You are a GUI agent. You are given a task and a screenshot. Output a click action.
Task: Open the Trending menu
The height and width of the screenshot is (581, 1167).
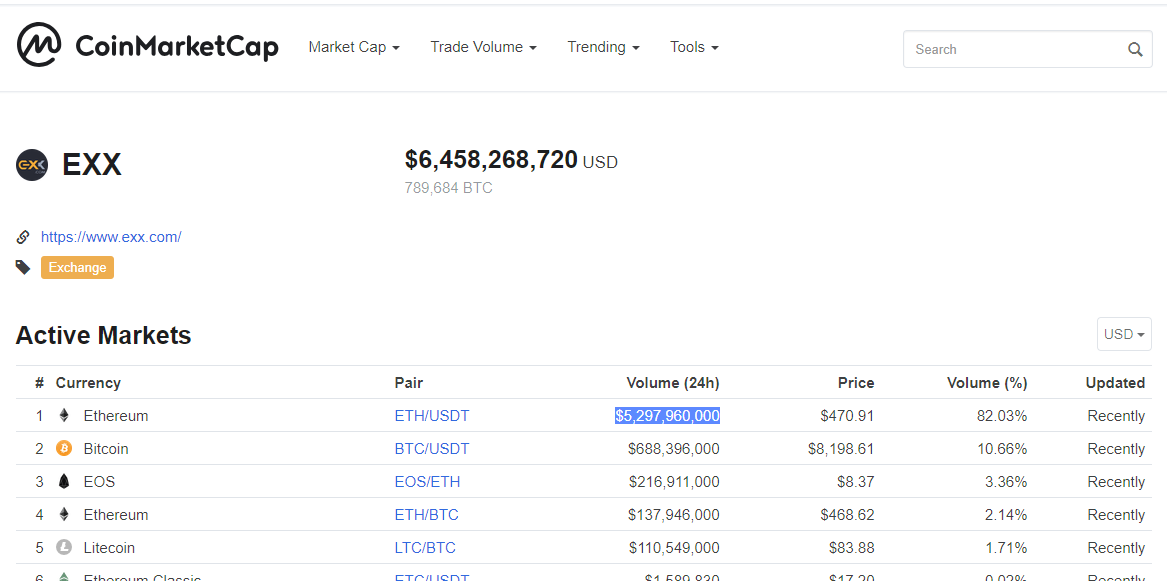tap(603, 47)
